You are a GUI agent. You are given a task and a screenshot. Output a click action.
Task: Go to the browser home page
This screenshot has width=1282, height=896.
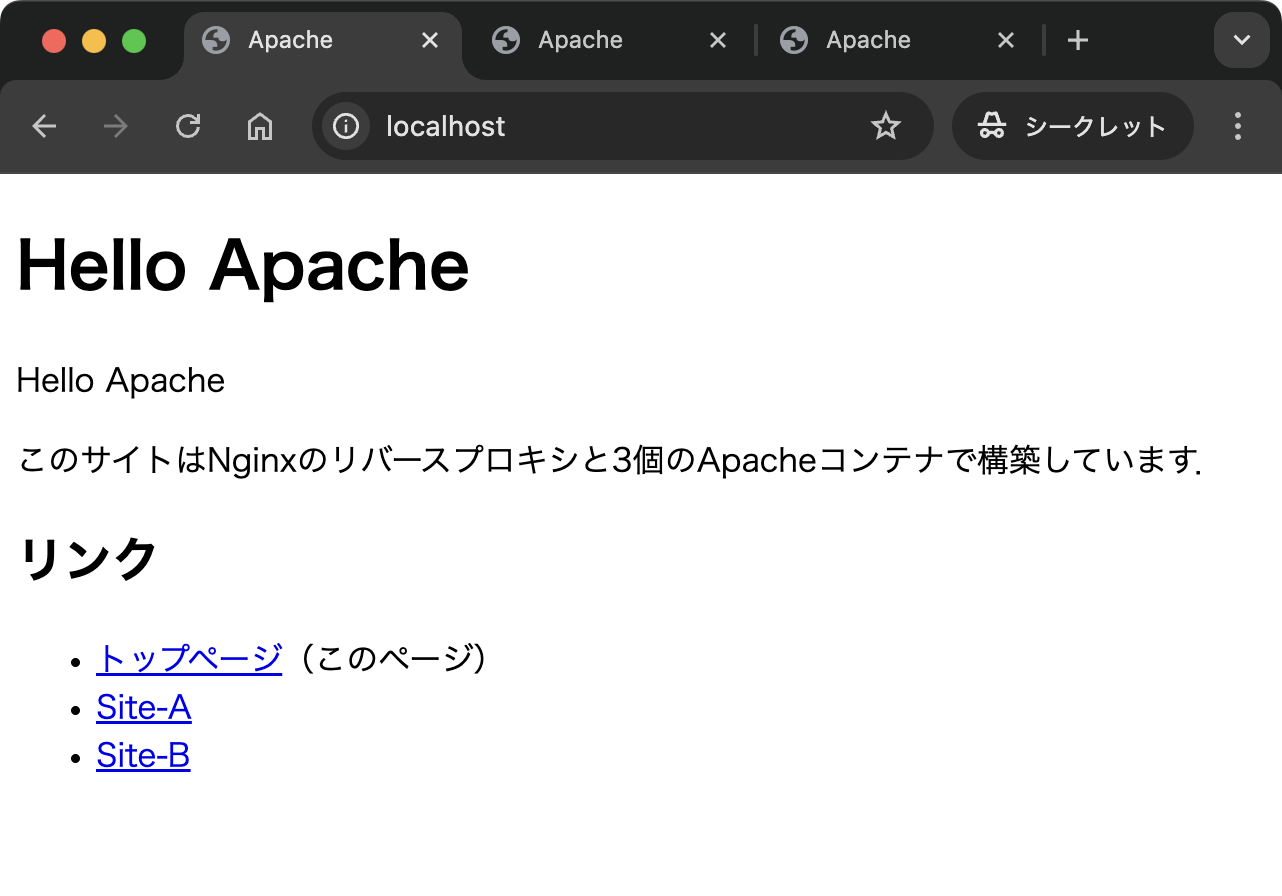coord(260,126)
